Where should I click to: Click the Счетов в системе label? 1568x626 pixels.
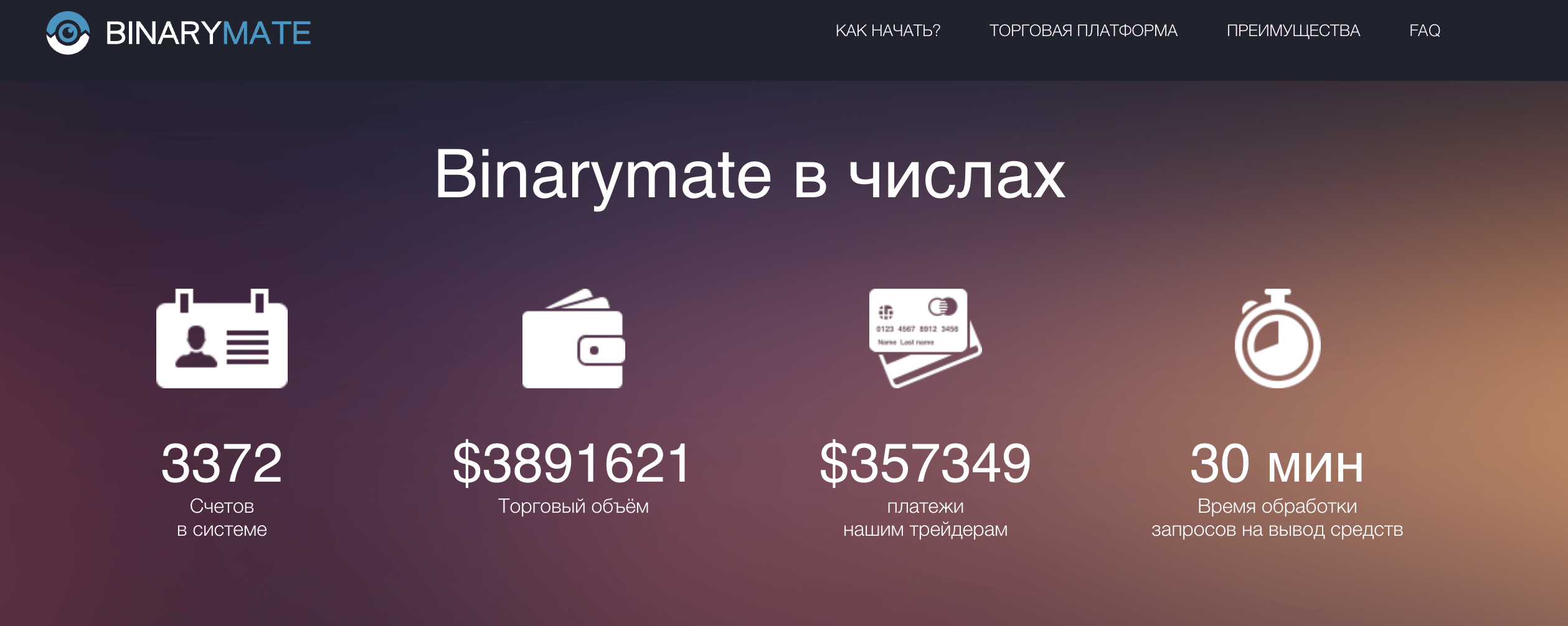(x=222, y=518)
